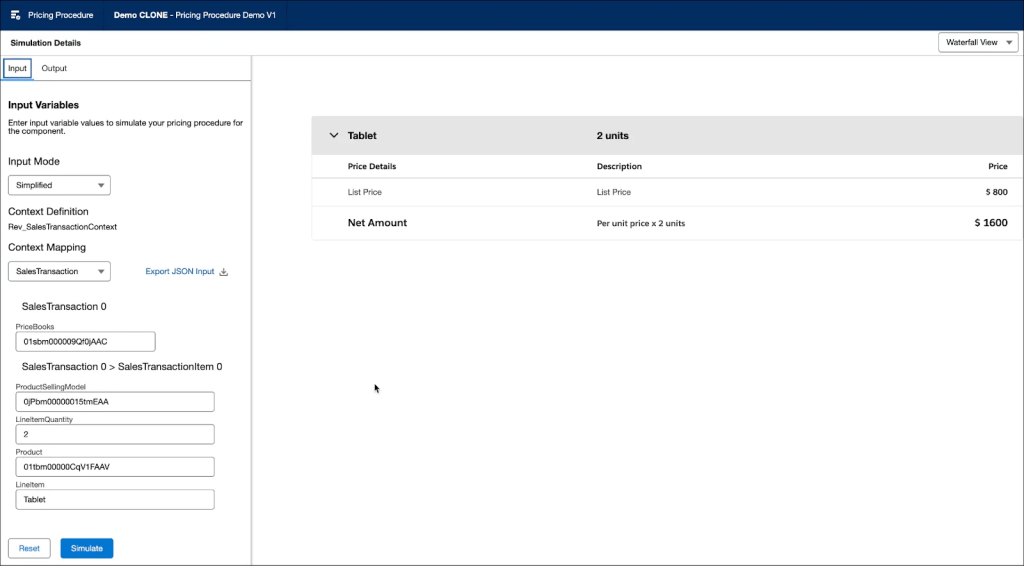The height and width of the screenshot is (566, 1024).
Task: Click 'SalesTransaction 0 > SalesTransactionItem 0' label
Action: pyautogui.click(x=122, y=367)
